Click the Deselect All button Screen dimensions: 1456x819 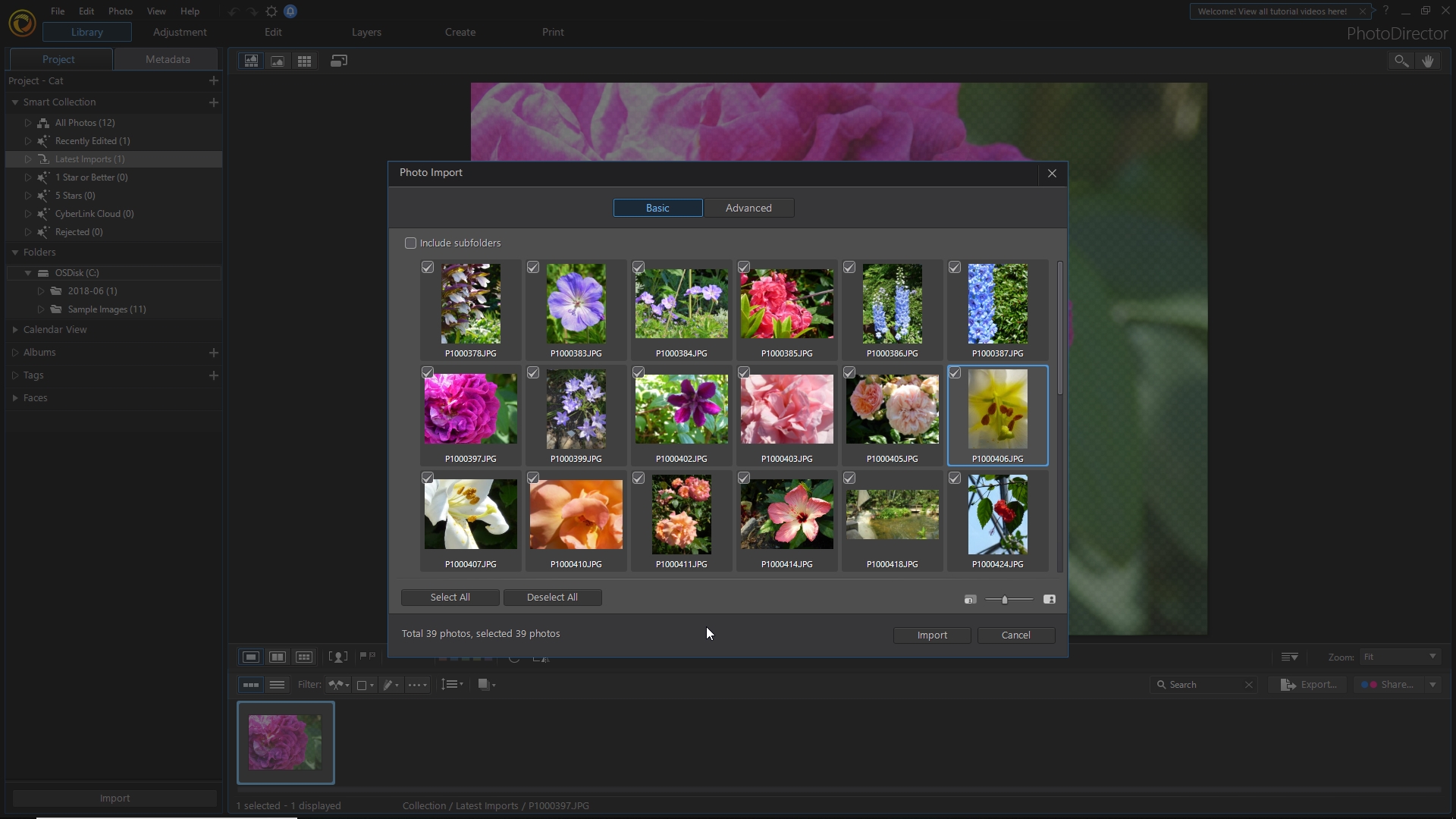click(x=552, y=596)
